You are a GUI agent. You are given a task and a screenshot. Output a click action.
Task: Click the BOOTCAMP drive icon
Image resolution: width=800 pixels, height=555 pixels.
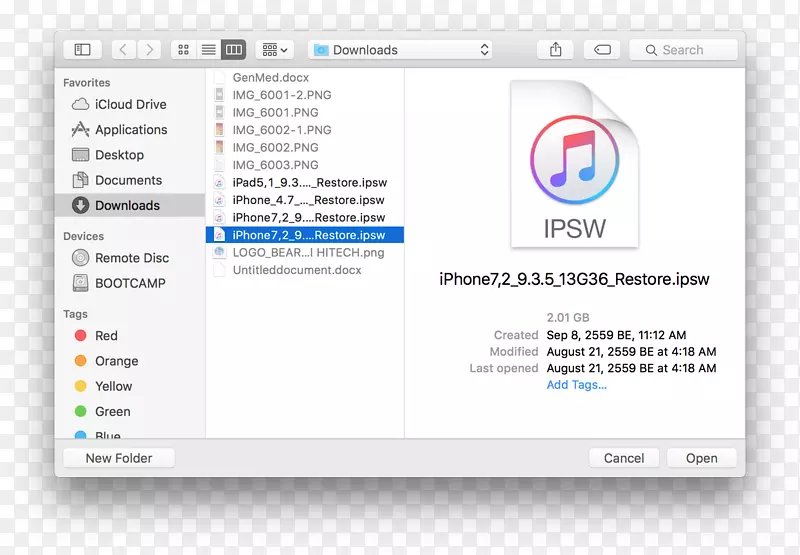[x=80, y=283]
